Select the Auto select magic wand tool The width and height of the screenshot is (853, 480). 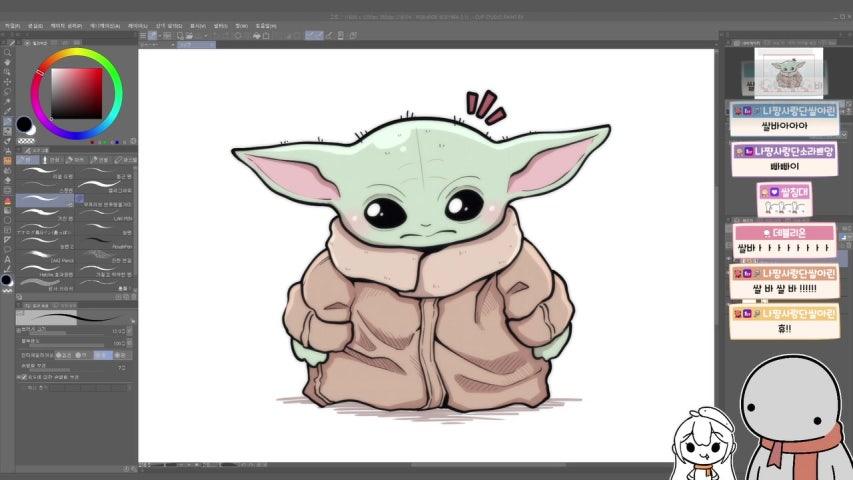7,102
